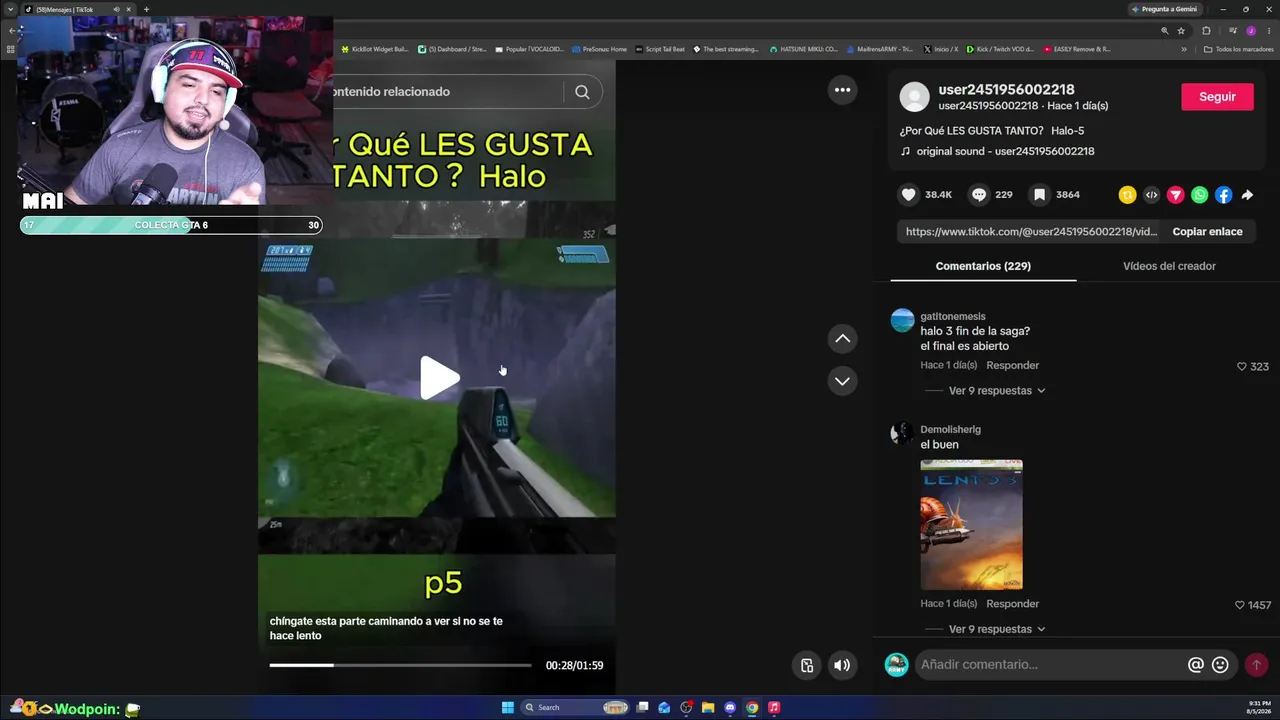Screen dimensions: 1280x720
Task: Open user2451956002218 profile avatar
Action: 914,97
